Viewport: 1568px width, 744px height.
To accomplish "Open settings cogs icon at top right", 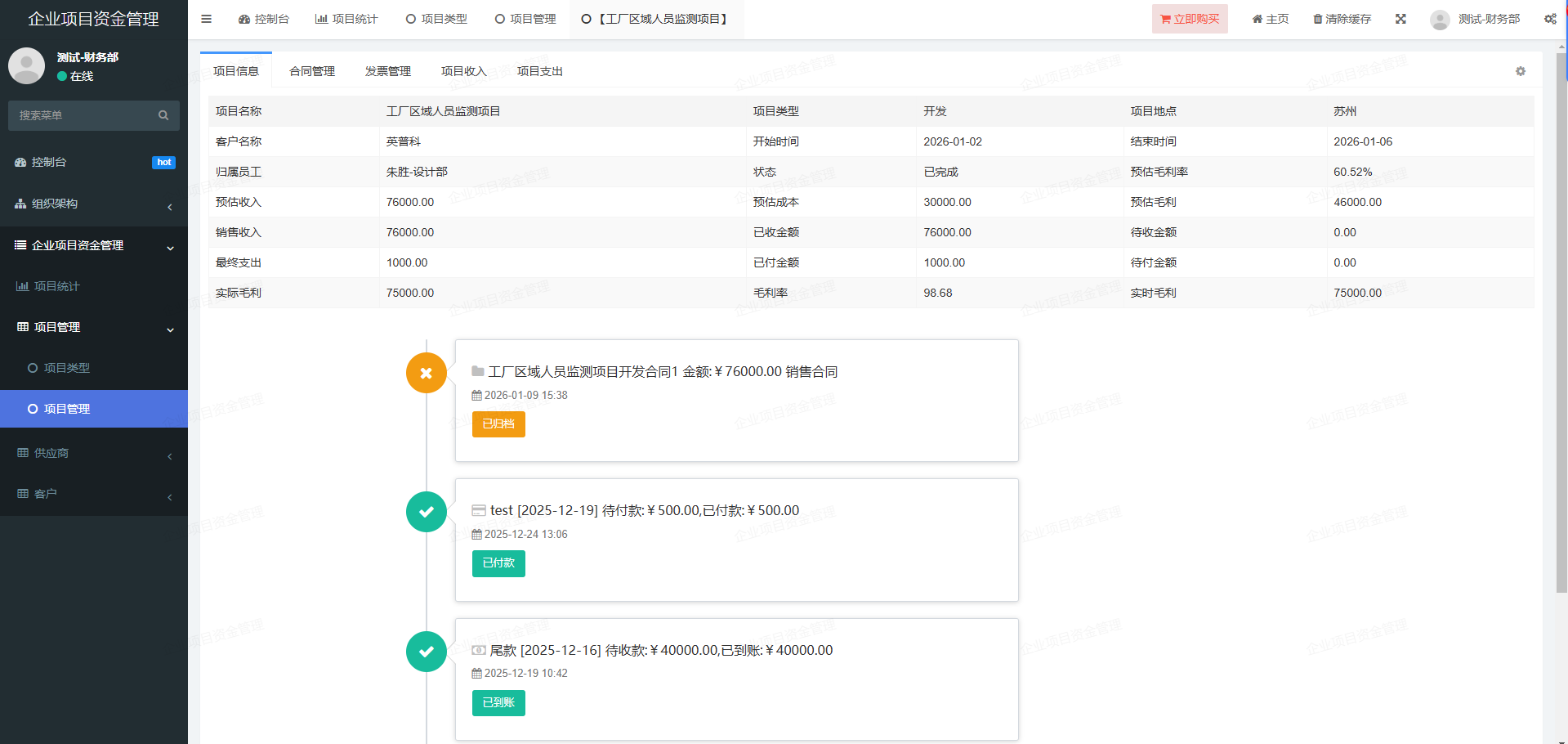I will tap(1550, 19).
